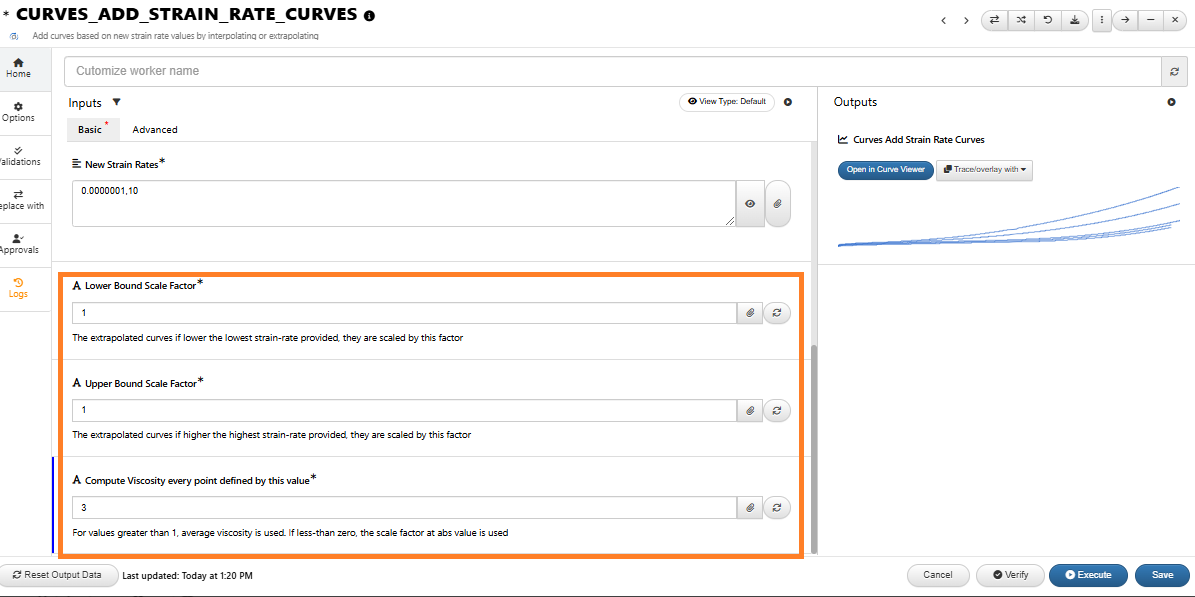The height and width of the screenshot is (597, 1195).
Task: Click refresh icon beside Upper Bound Scale Factor
Action: pos(777,411)
